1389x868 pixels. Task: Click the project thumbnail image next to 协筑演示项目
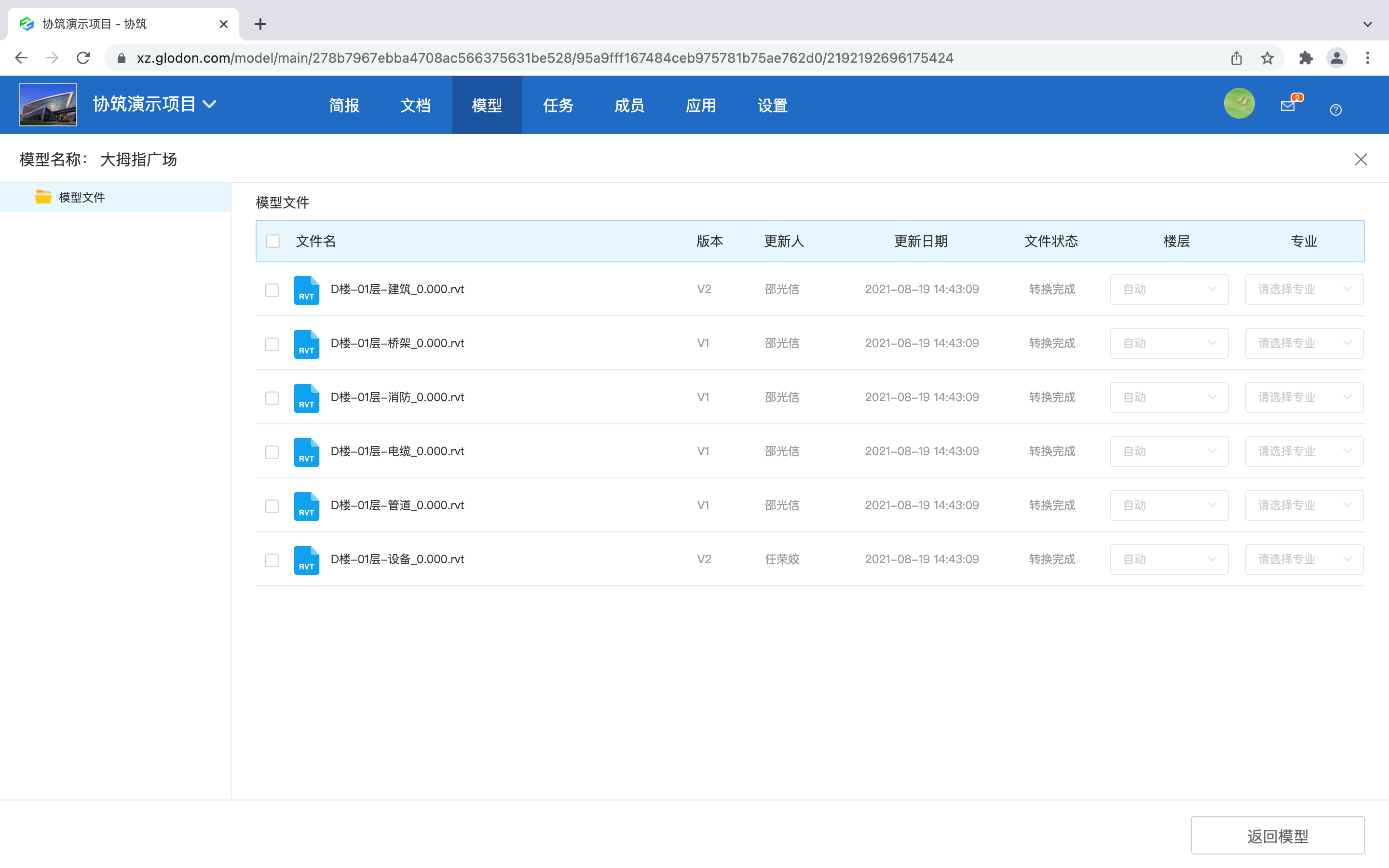48,104
